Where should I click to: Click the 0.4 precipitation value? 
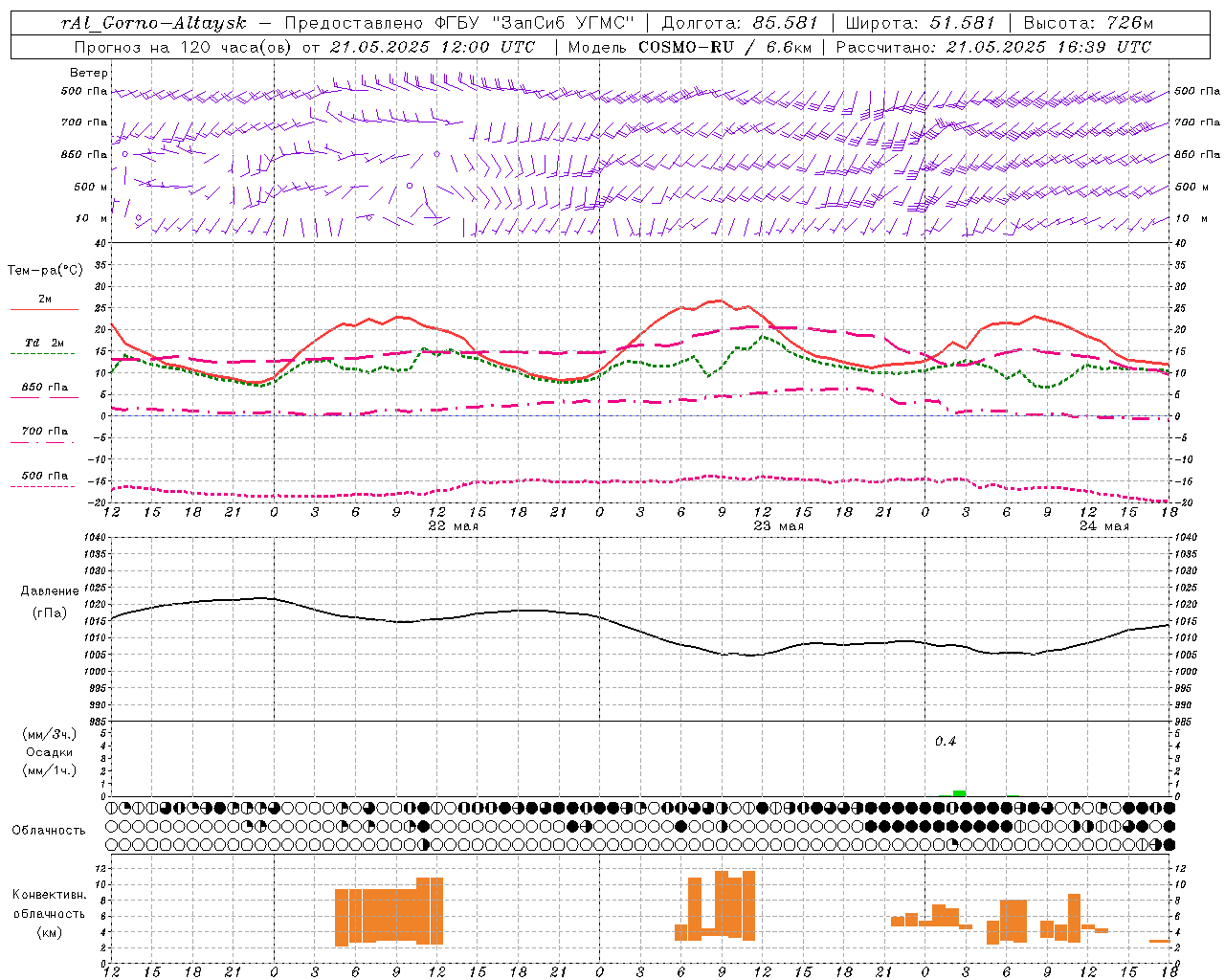pos(946,742)
